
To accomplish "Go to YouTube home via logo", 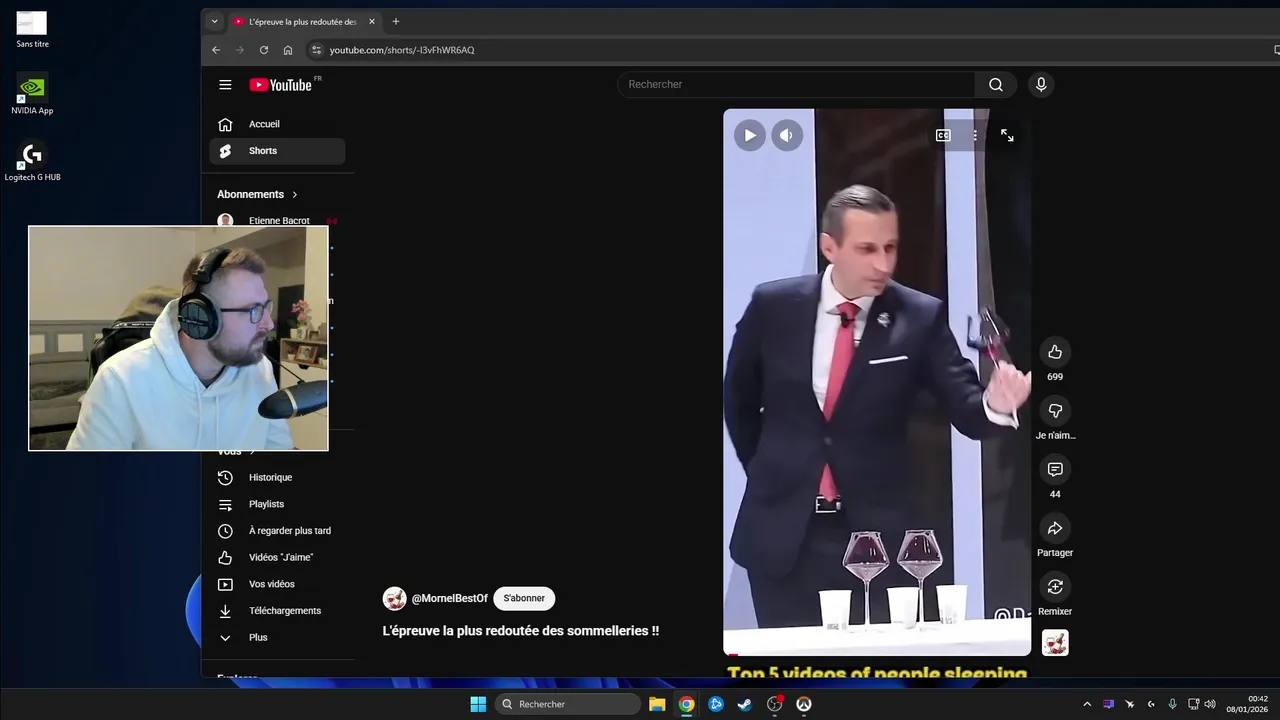I will pyautogui.click(x=283, y=85).
